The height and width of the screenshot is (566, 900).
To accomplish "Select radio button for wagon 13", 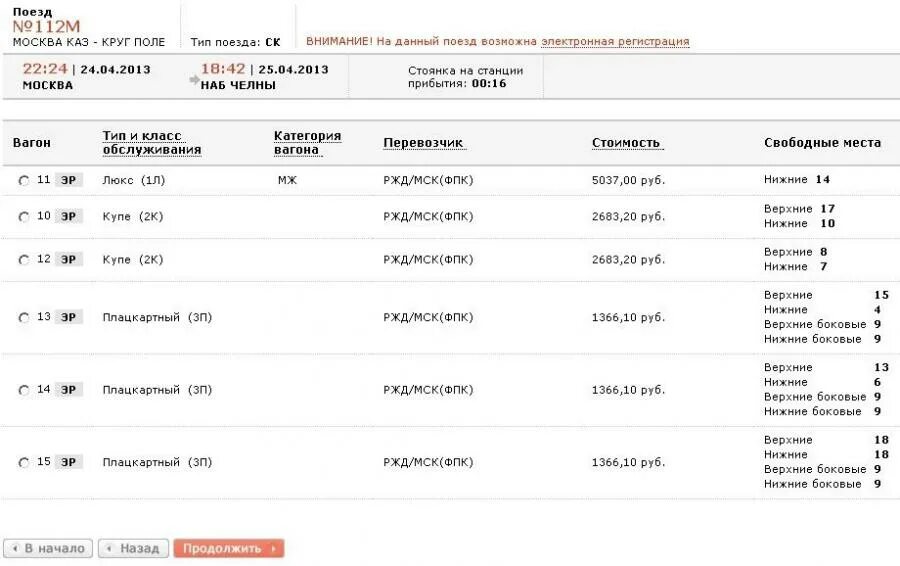I will 24,318.
